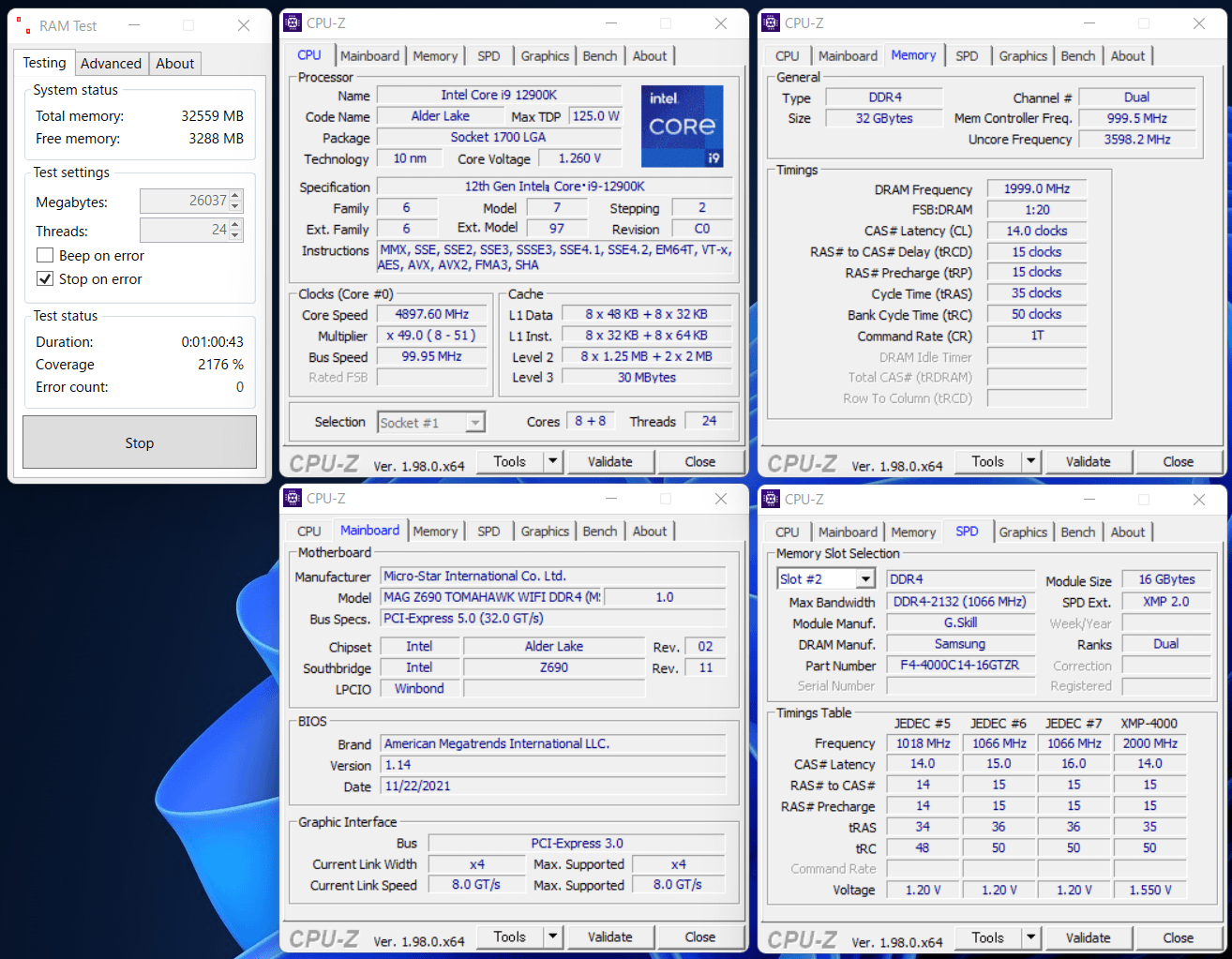The width and height of the screenshot is (1232, 959).
Task: Click the Close button in the CPU window
Action: [x=699, y=461]
